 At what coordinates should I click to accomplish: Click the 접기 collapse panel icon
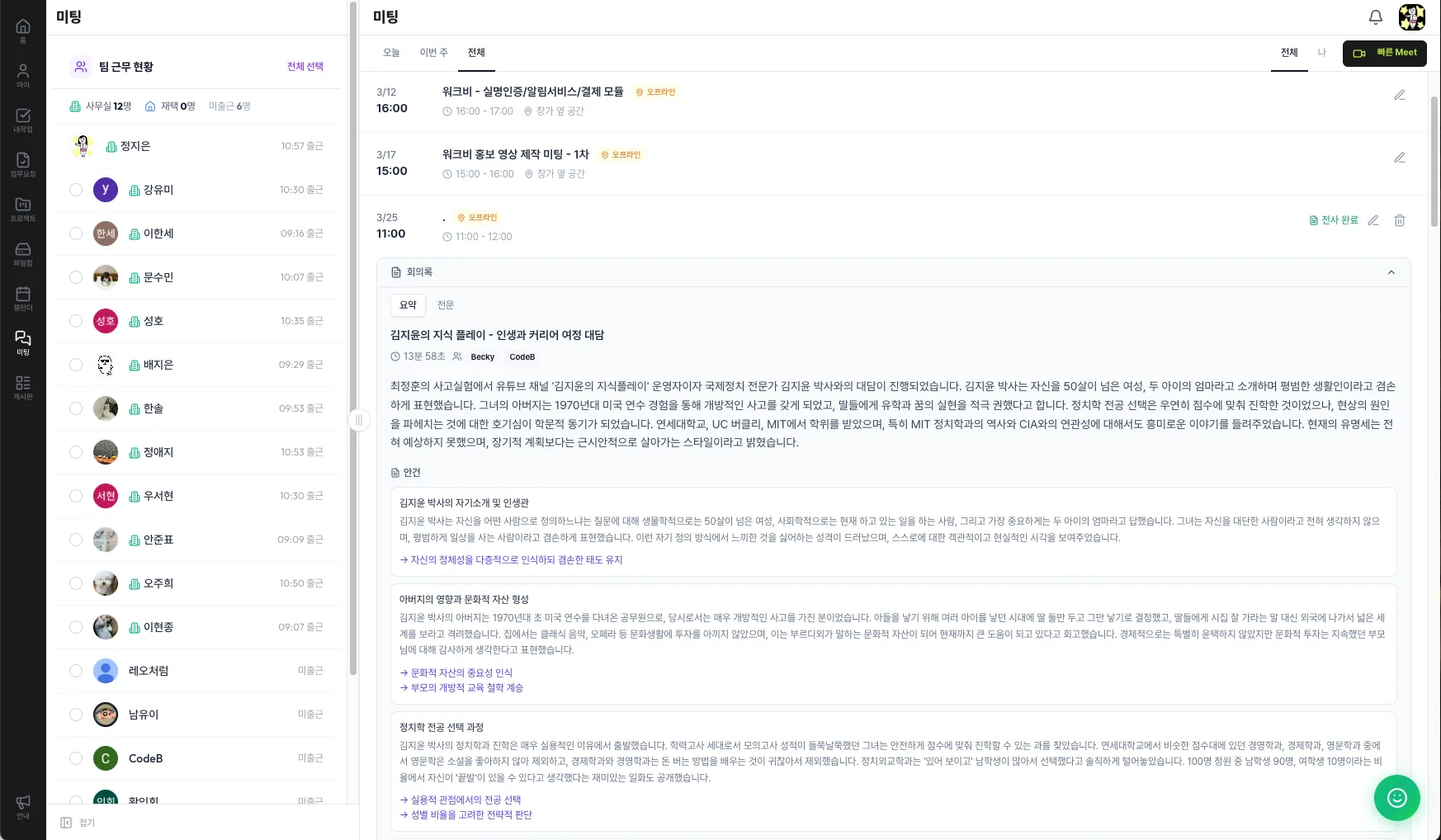66,823
